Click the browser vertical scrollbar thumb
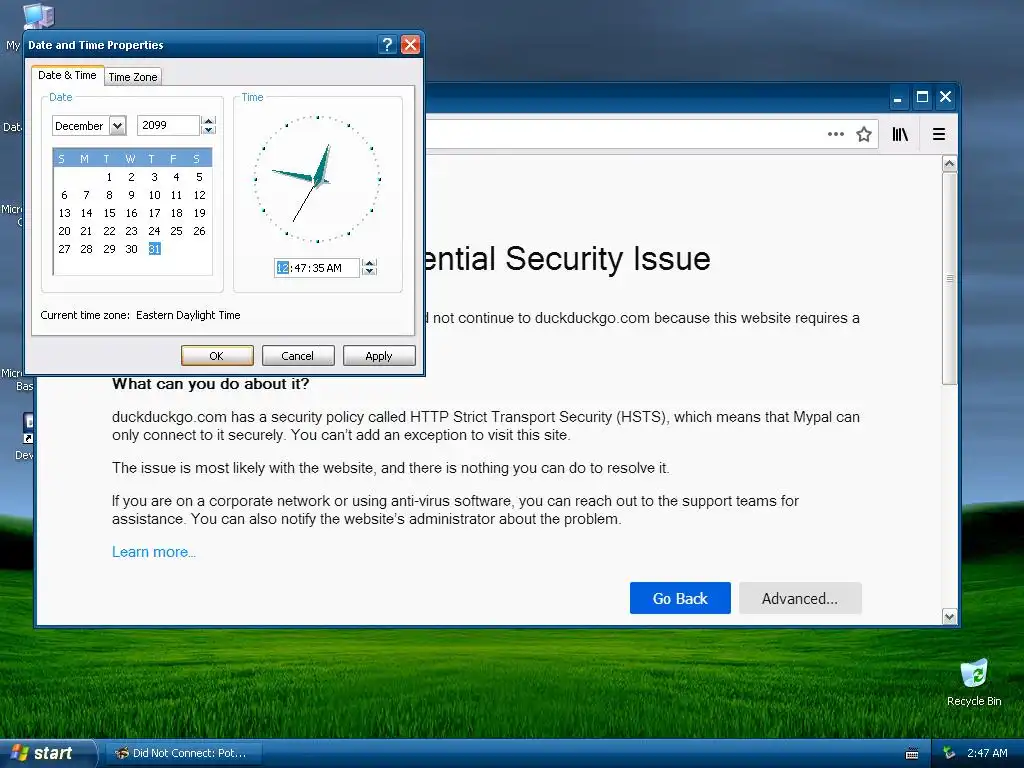1024x768 pixels. coord(950,278)
